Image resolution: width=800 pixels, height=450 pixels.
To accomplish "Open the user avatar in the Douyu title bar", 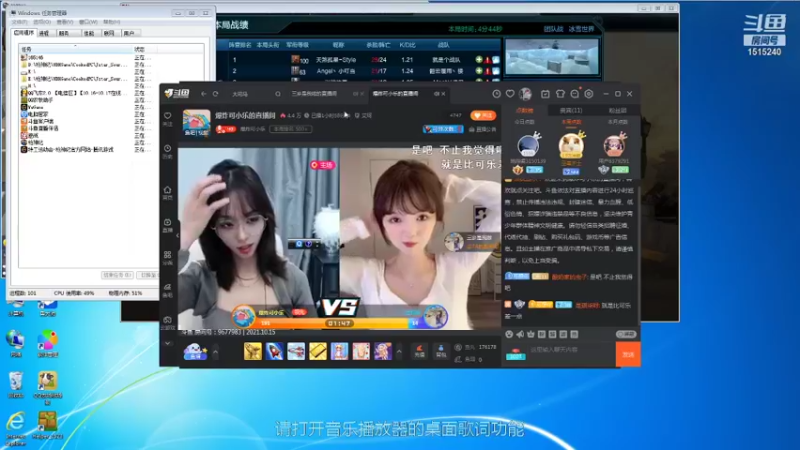I will click(x=525, y=94).
